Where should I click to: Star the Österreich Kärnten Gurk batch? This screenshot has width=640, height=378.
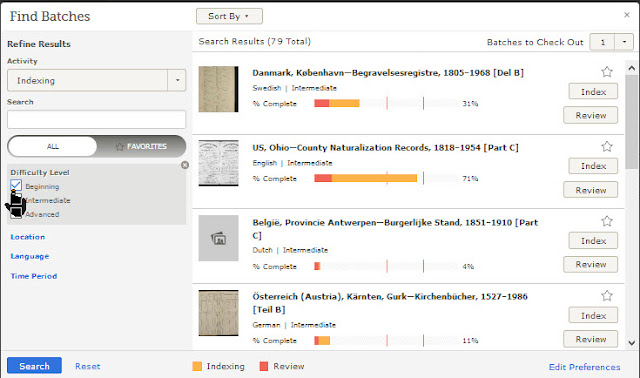point(607,295)
